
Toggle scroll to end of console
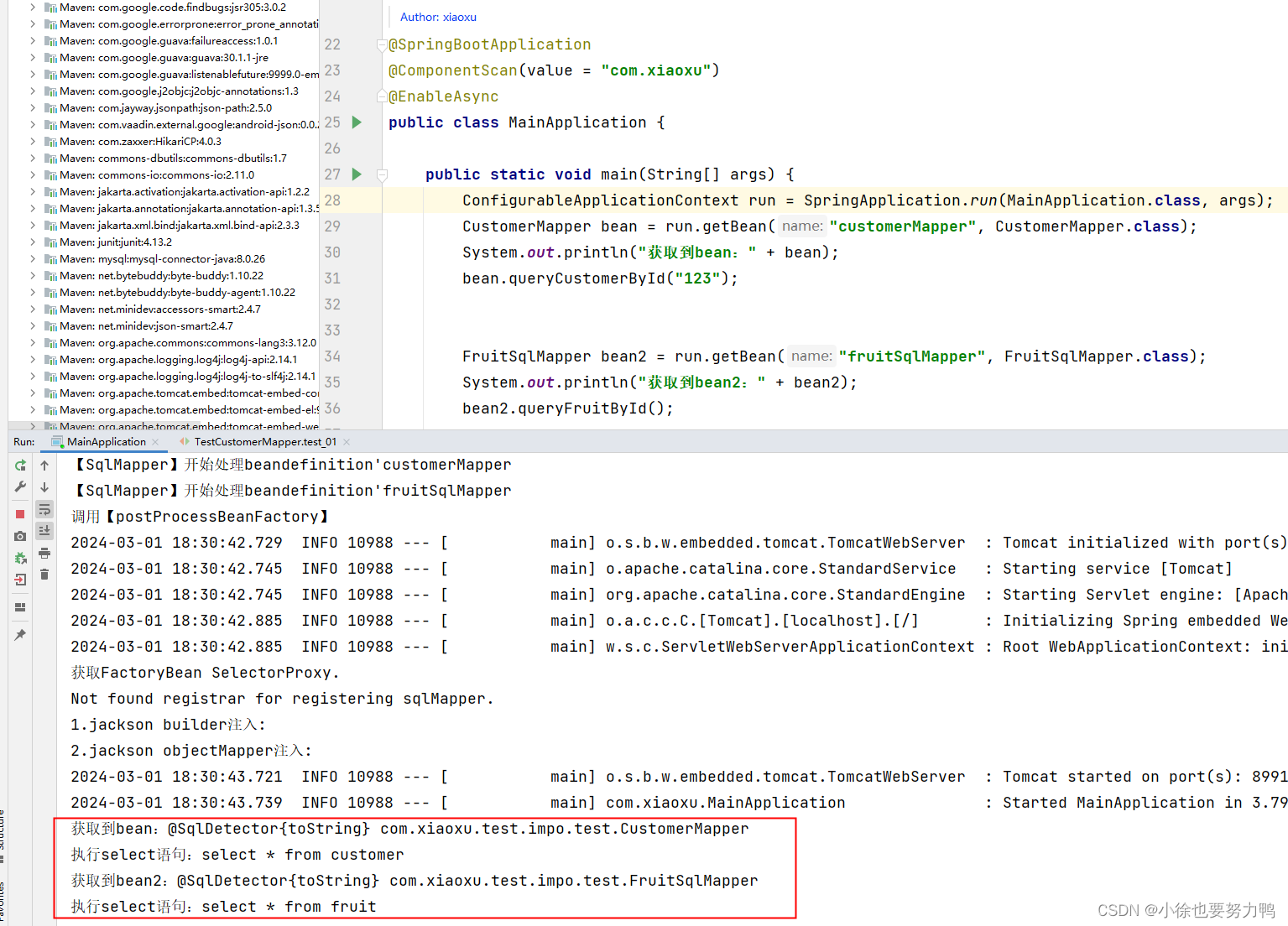(x=44, y=531)
